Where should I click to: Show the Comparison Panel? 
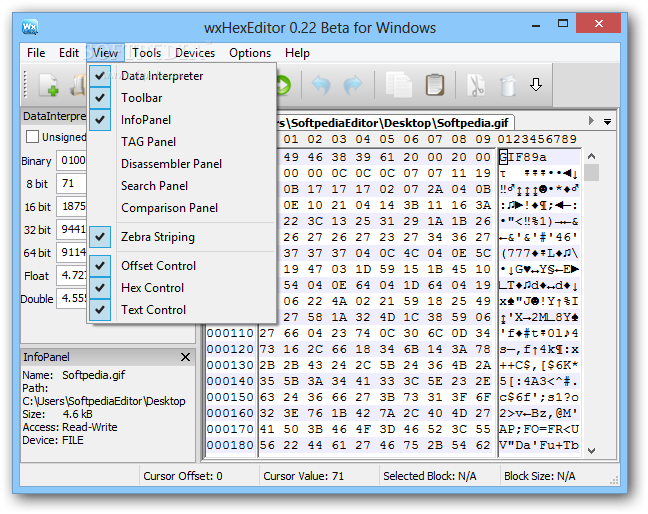[182, 207]
